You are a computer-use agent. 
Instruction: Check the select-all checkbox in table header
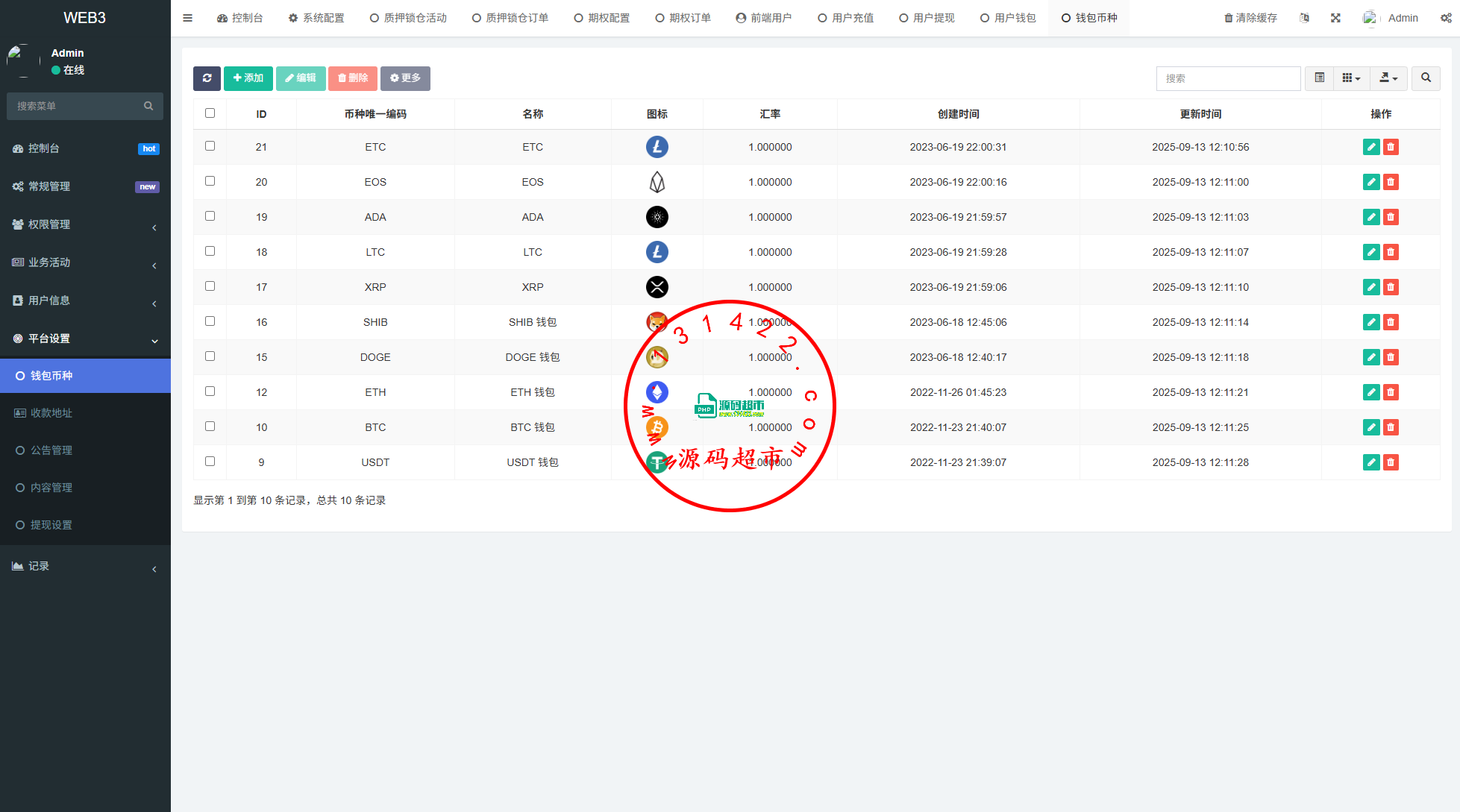[x=210, y=113]
